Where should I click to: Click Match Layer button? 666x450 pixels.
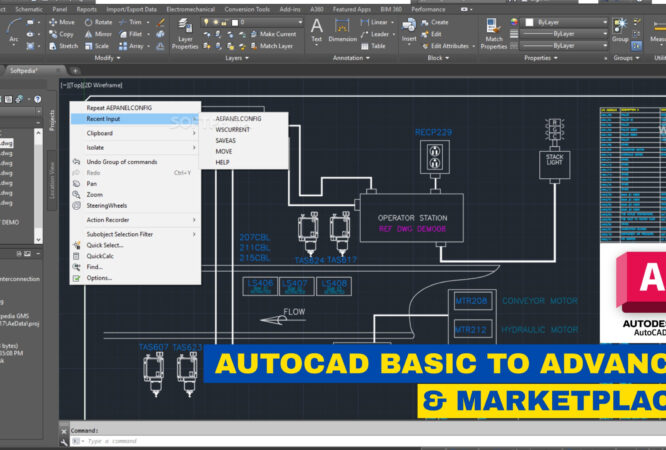[272, 46]
